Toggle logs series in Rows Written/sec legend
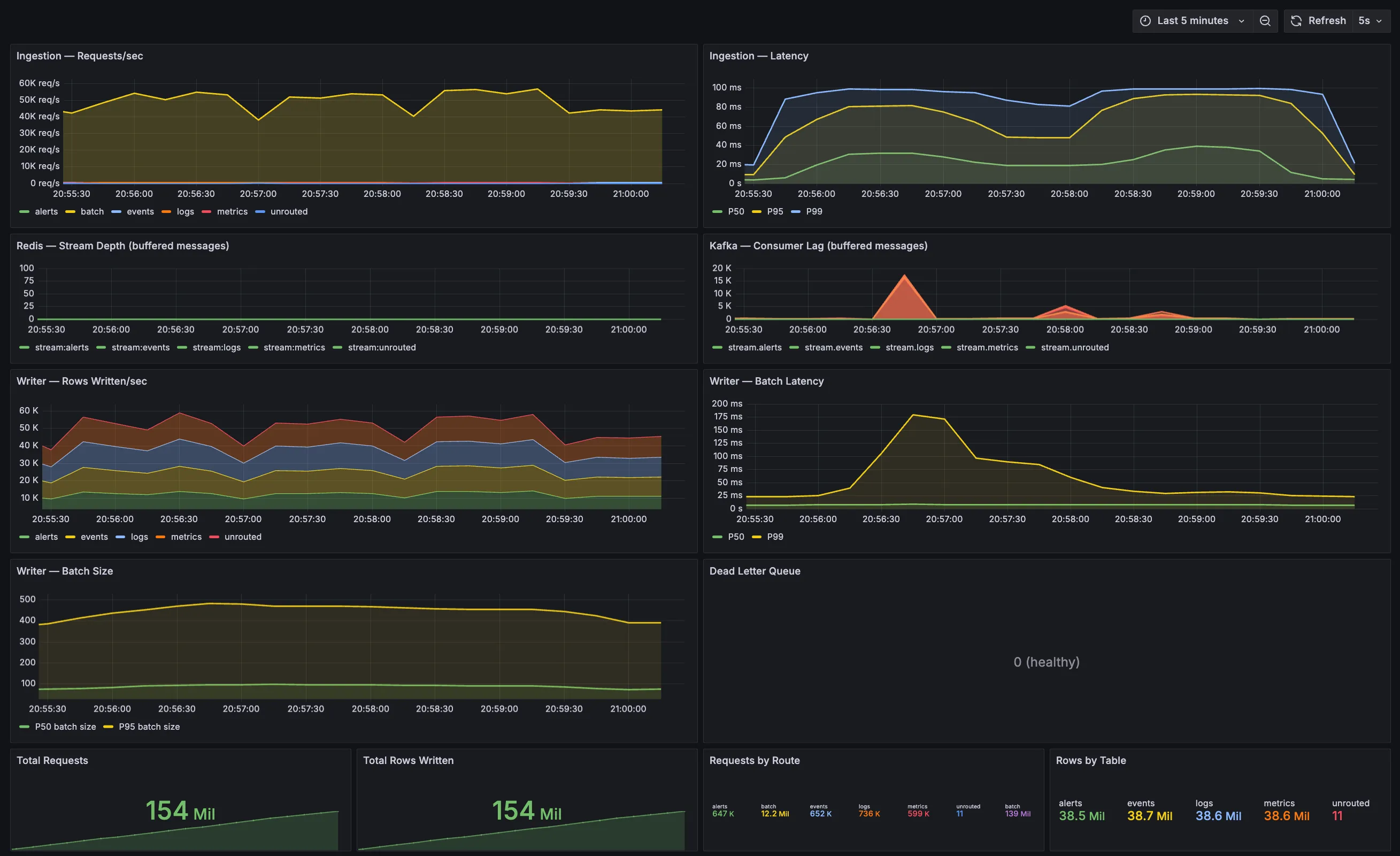This screenshot has height=856, width=1400. tap(139, 537)
